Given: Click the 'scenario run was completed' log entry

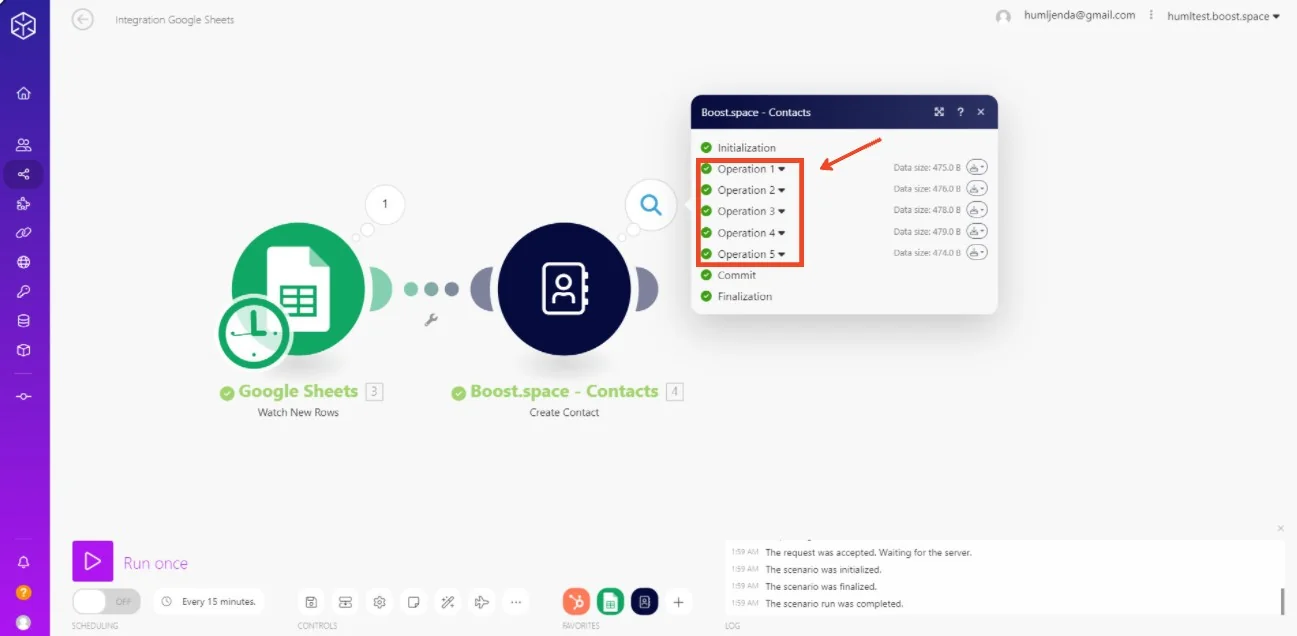Looking at the screenshot, I should click(834, 604).
